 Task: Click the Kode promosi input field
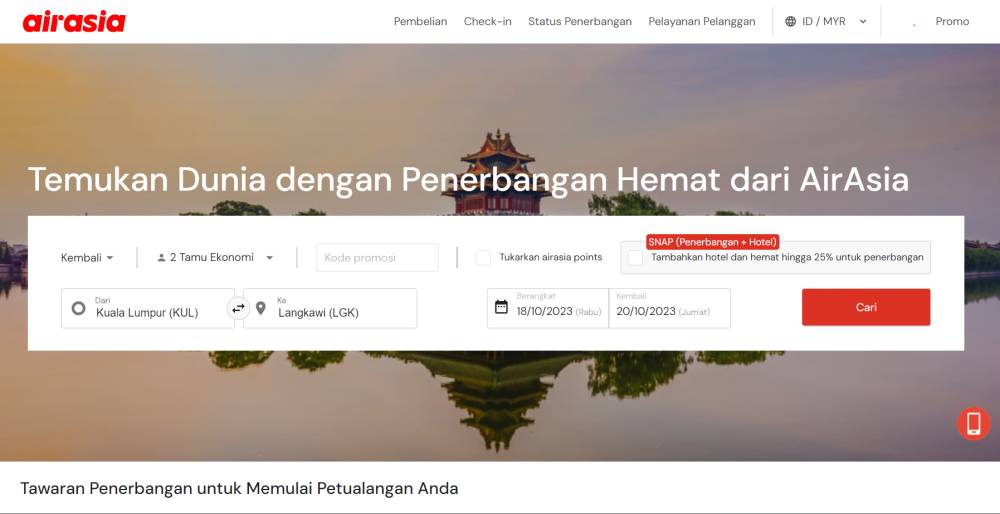(x=378, y=258)
